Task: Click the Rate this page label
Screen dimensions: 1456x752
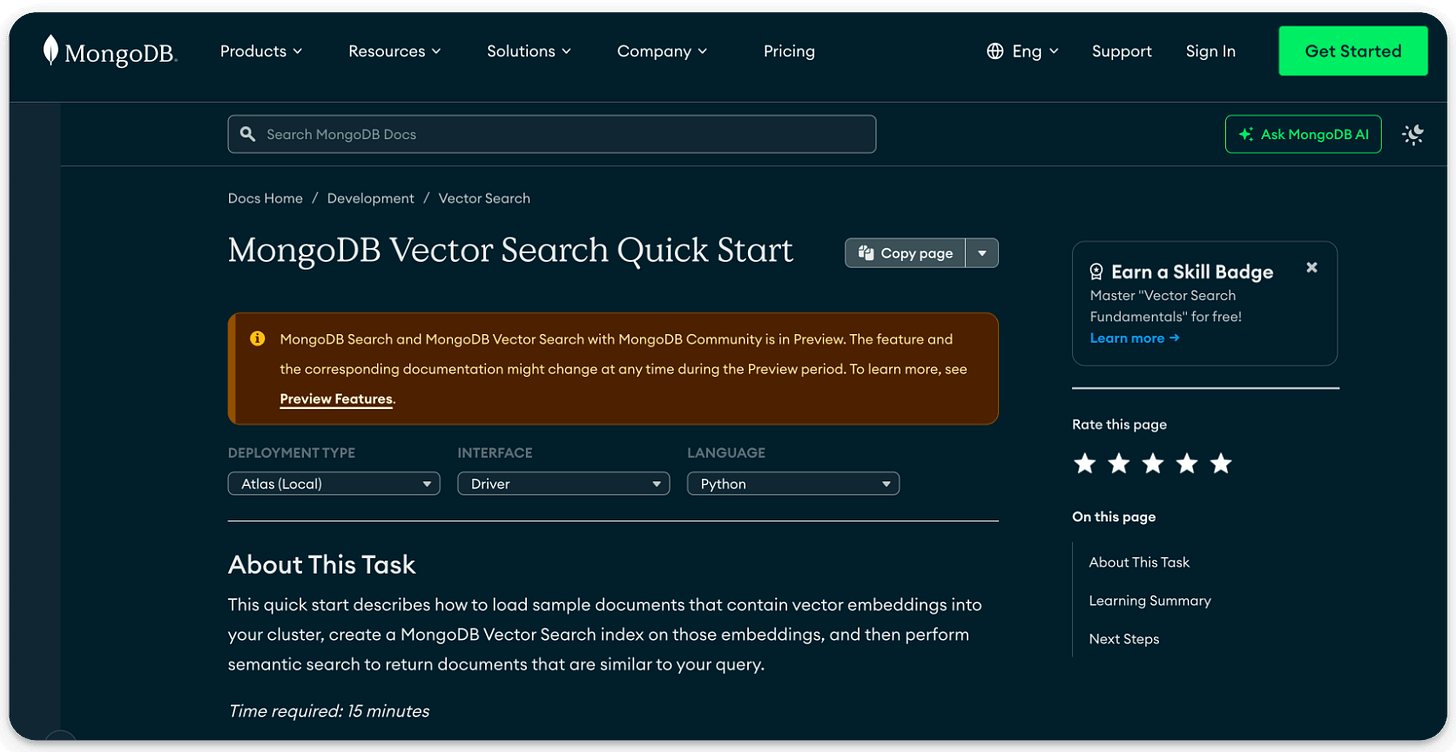Action: [x=1119, y=424]
